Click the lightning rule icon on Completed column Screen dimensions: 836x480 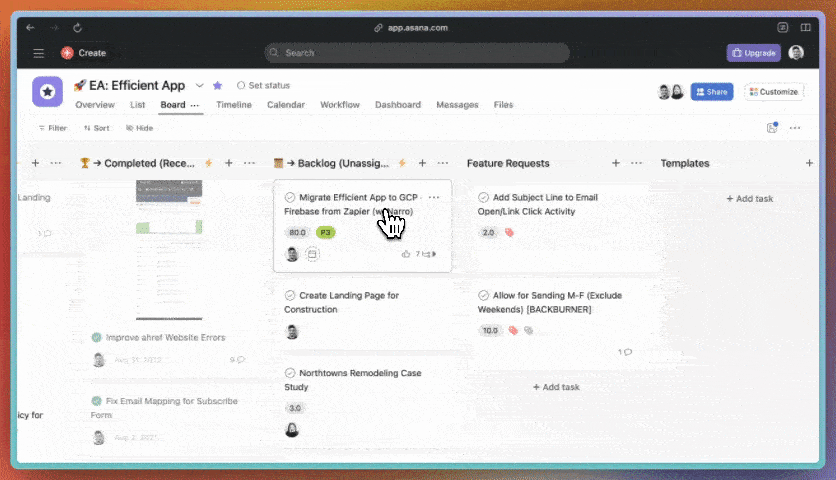pyautogui.click(x=209, y=163)
